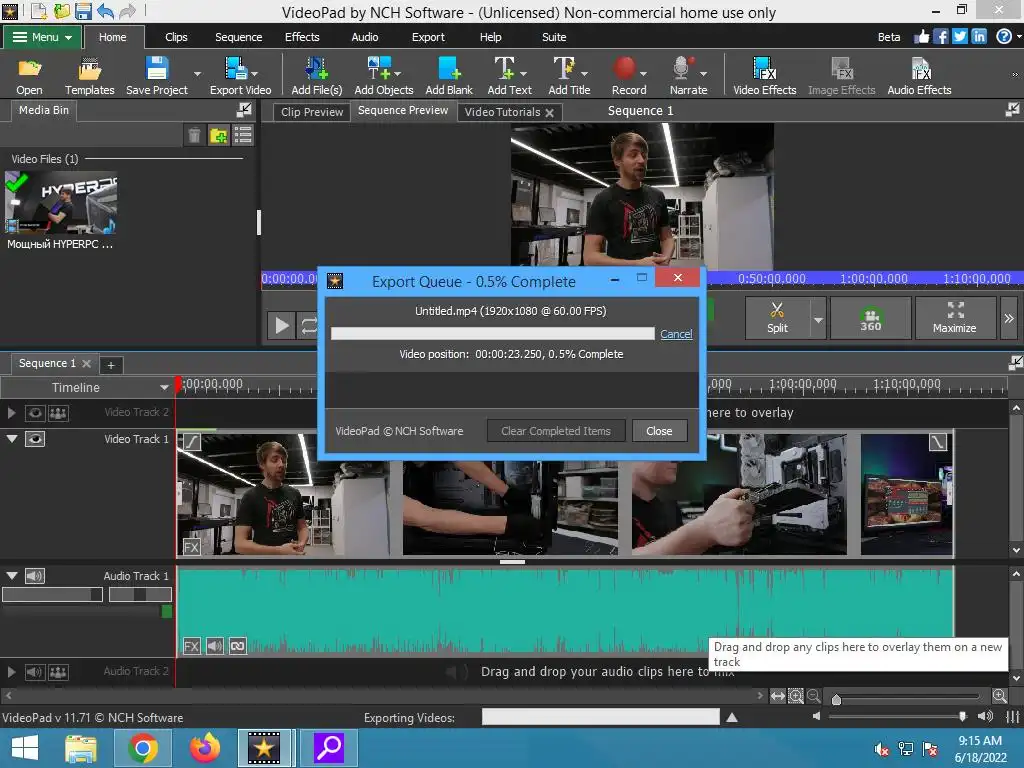Click the Like thumbs-up icon
Image resolution: width=1024 pixels, height=768 pixels.
(x=921, y=37)
